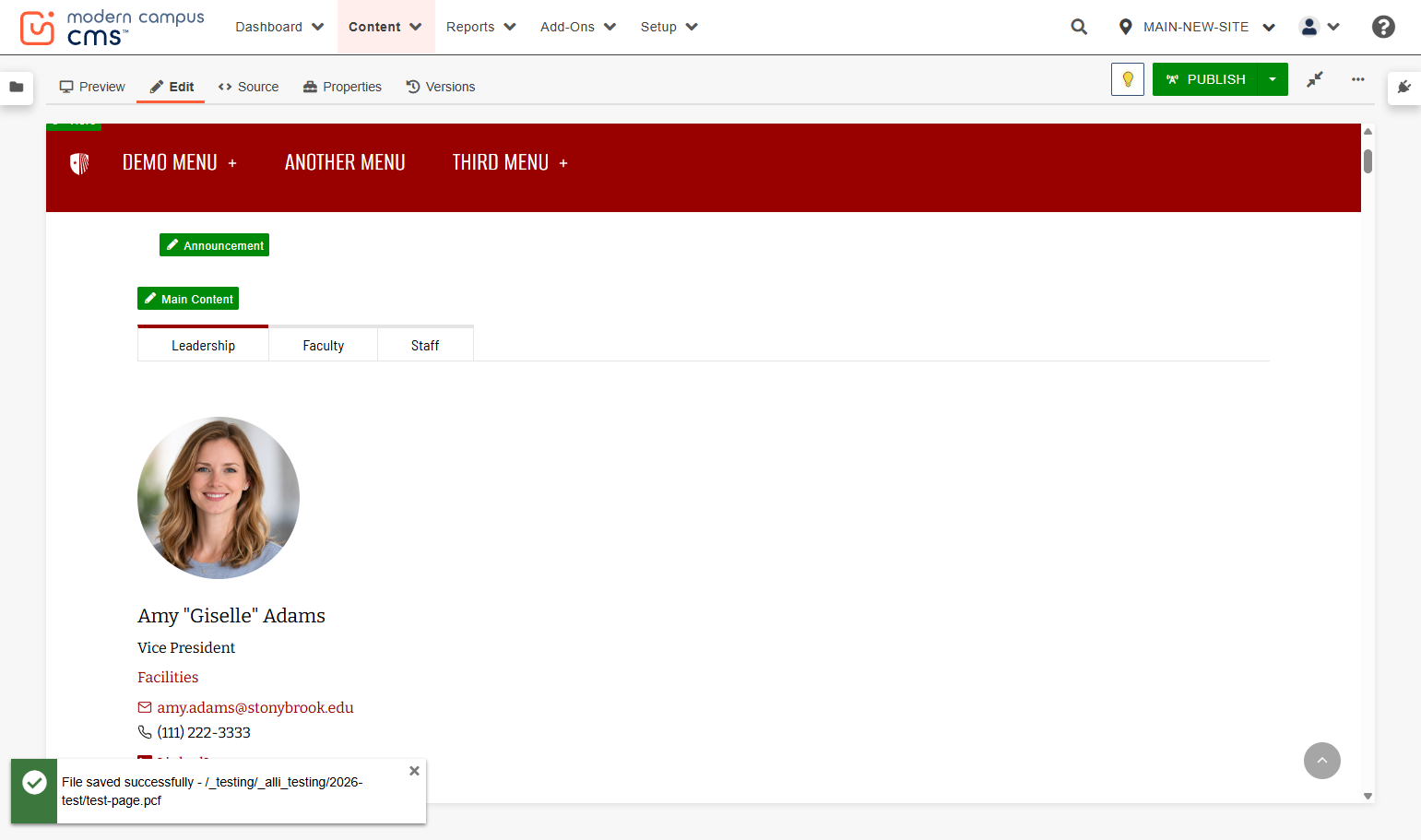Click the green PUBLISH button
The width and height of the screenshot is (1421, 840).
pos(1205,79)
